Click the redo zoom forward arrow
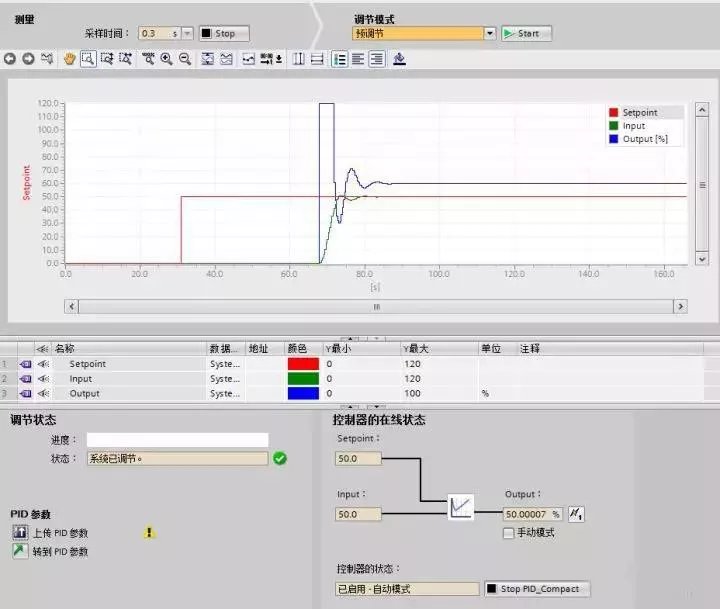 pyautogui.click(x=28, y=59)
